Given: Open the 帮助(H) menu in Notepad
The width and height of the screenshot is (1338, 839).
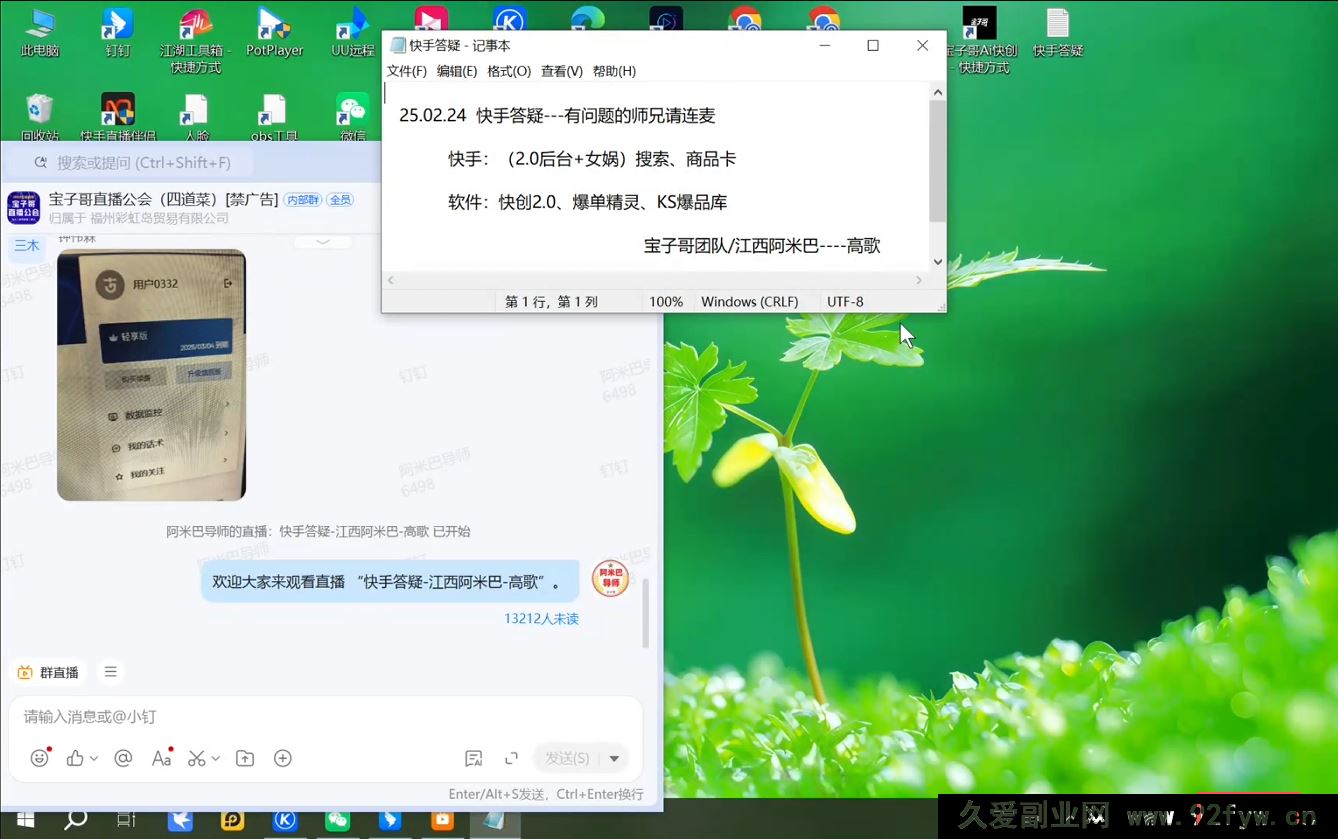Looking at the screenshot, I should [615, 71].
